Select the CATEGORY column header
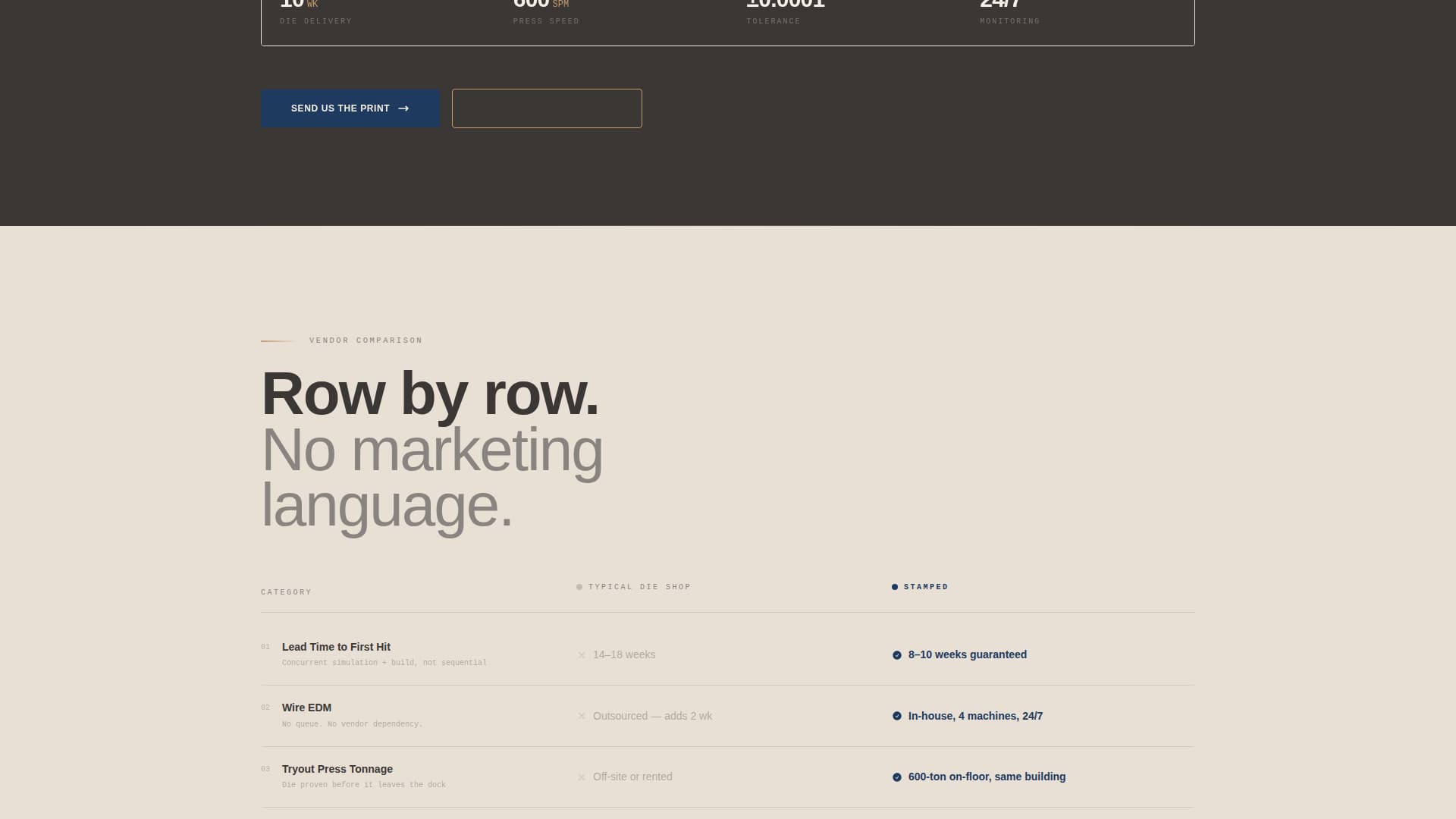Screen dimensions: 1456x819 (x=286, y=592)
